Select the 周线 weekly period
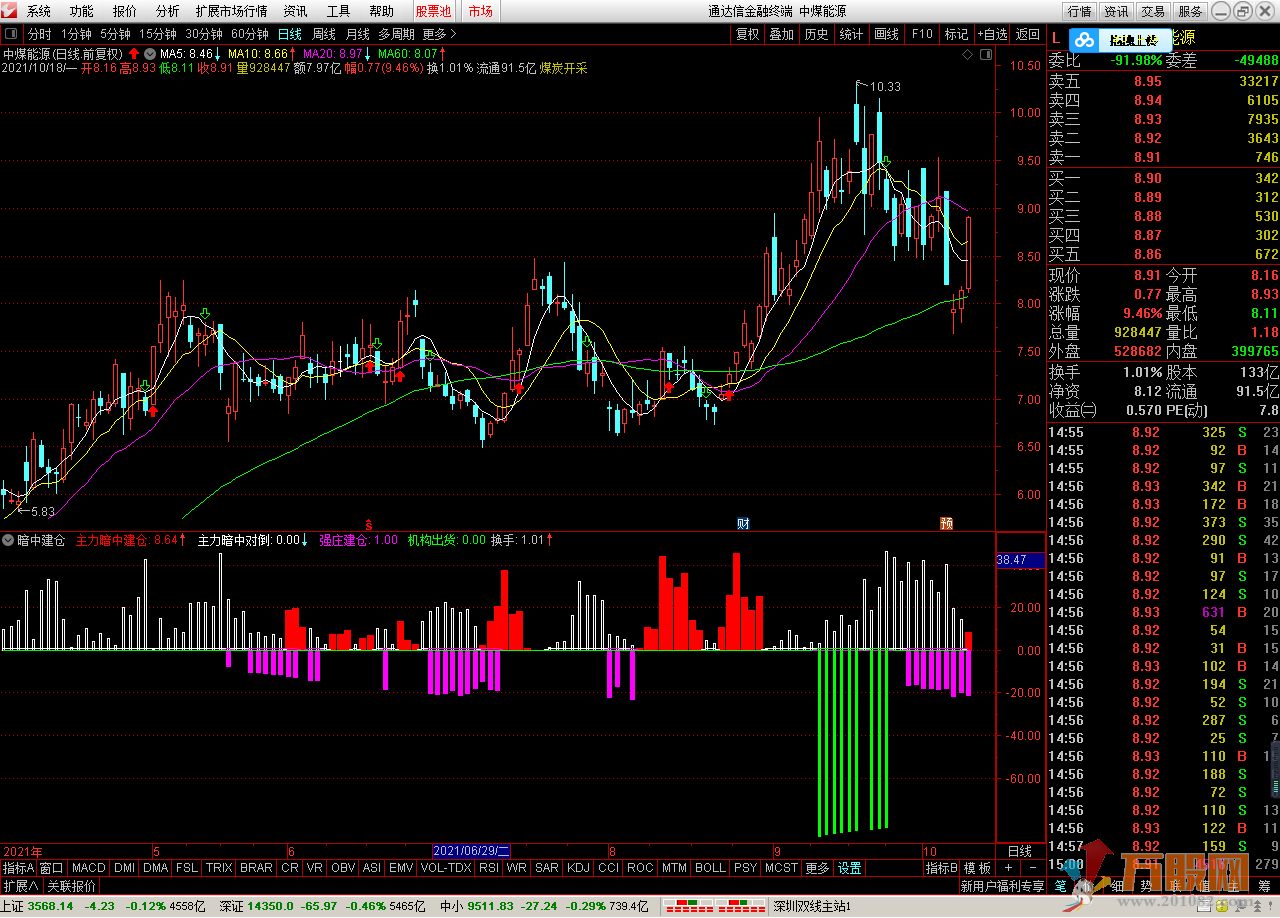The image size is (1280, 918). (x=324, y=34)
